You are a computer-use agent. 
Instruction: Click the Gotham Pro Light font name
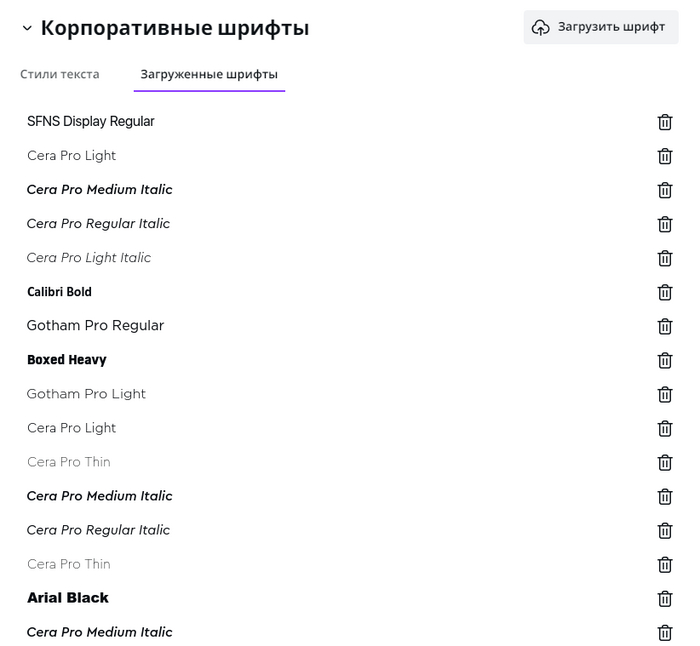pyautogui.click(x=86, y=394)
